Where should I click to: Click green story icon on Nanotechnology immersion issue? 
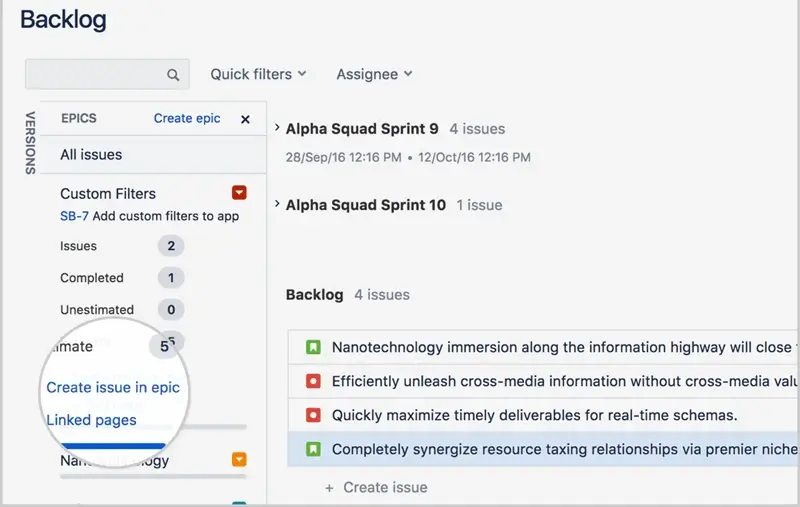[313, 348]
